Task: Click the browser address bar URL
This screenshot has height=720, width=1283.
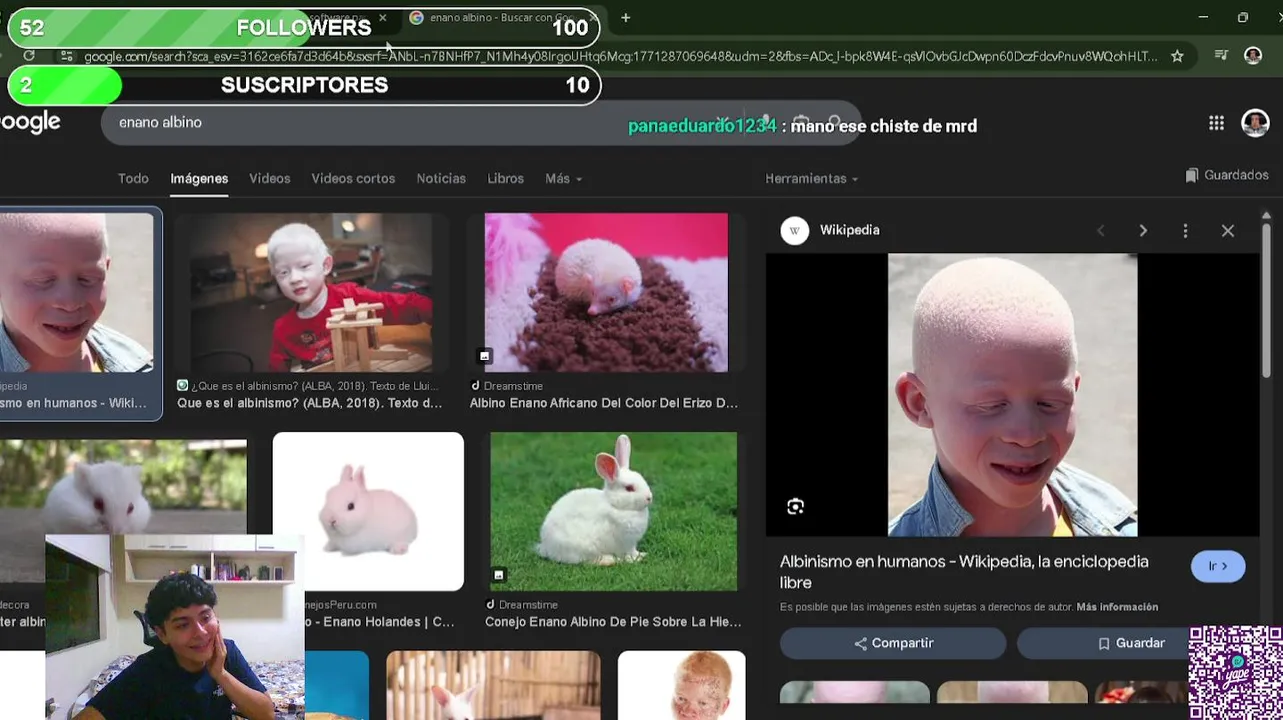Action: 620,57
